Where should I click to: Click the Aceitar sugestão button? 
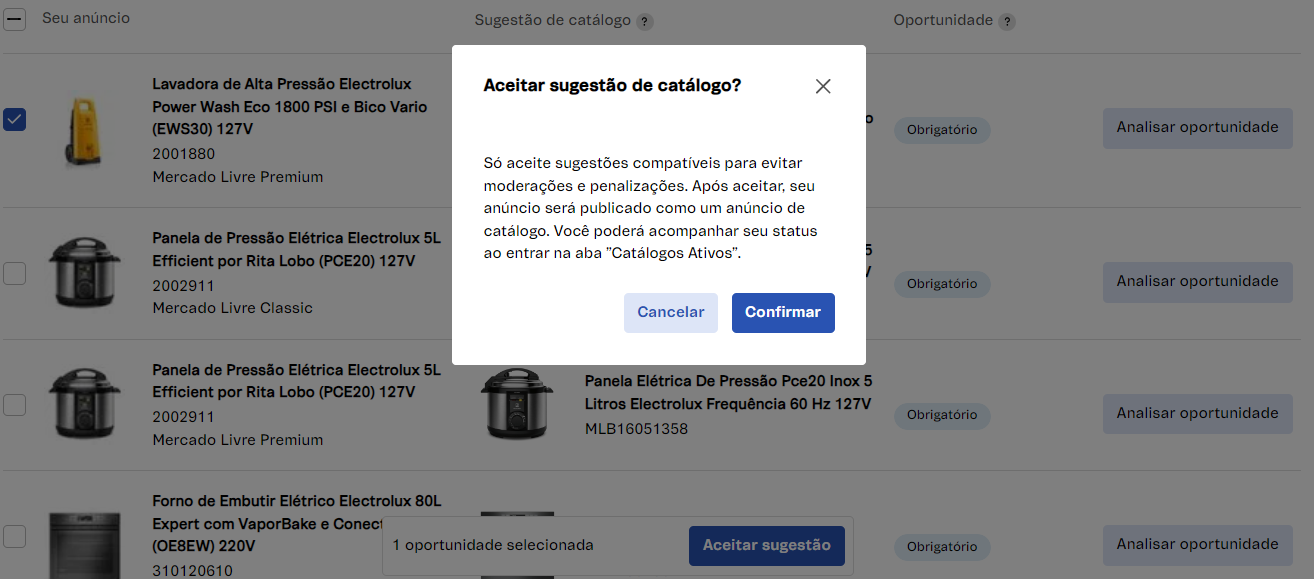point(766,545)
